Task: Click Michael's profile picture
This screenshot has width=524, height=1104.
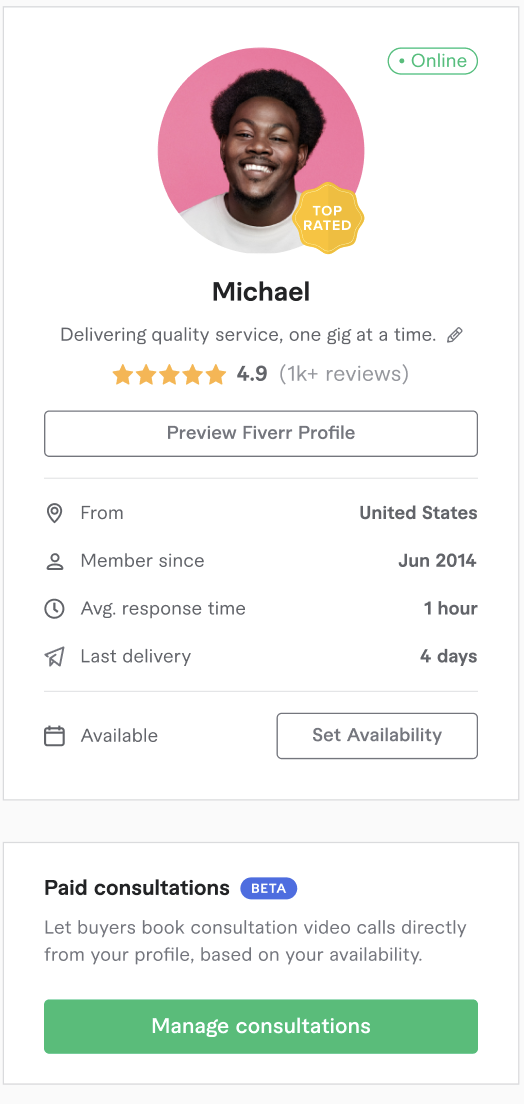Action: click(261, 151)
